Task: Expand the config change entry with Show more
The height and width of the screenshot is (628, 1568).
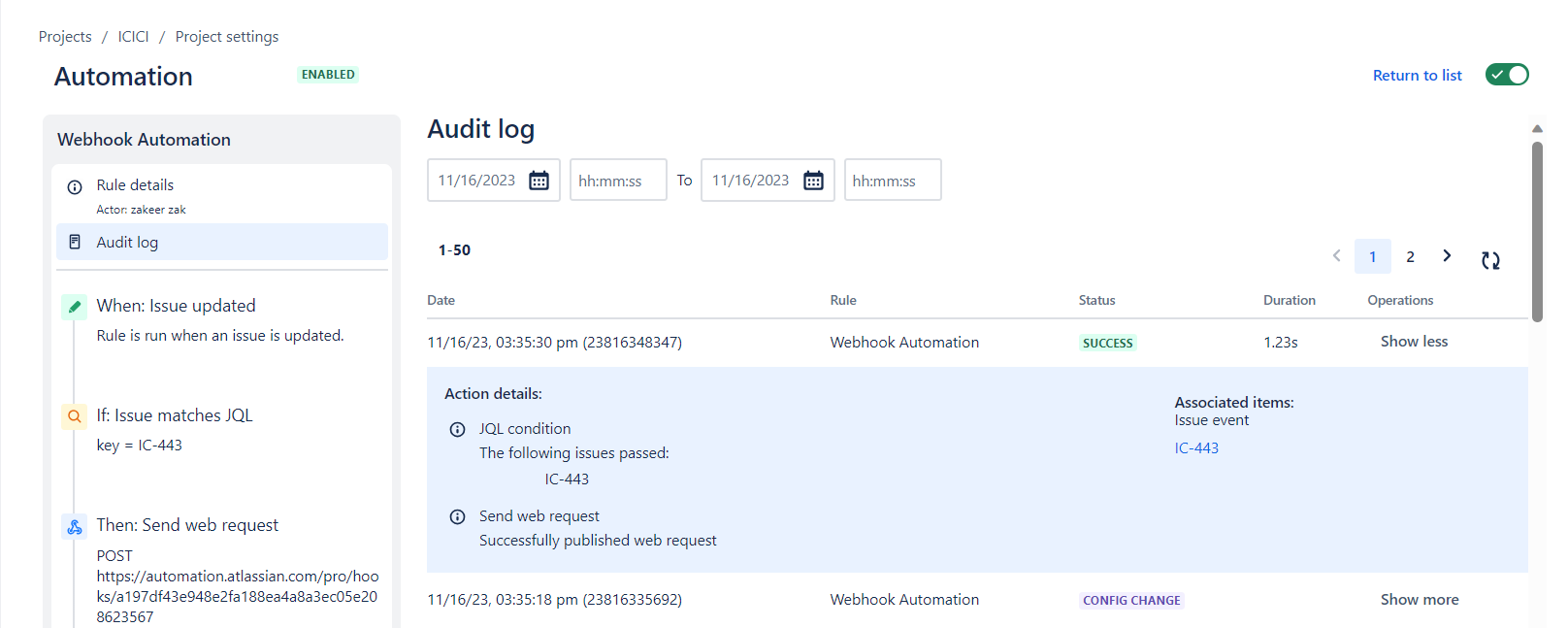Action: 1420,600
